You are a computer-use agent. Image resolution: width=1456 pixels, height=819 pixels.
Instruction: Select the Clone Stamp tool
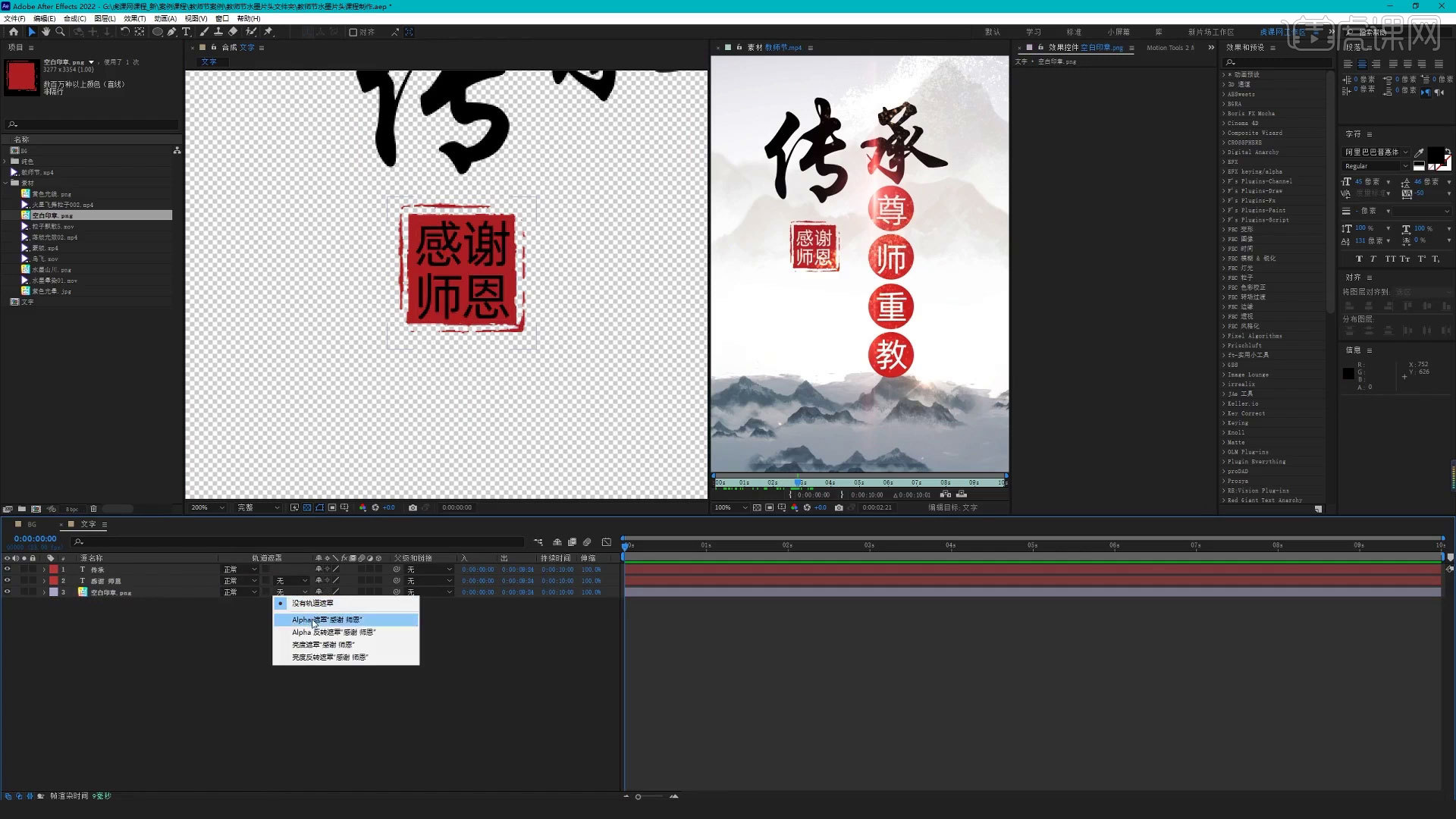click(x=218, y=32)
